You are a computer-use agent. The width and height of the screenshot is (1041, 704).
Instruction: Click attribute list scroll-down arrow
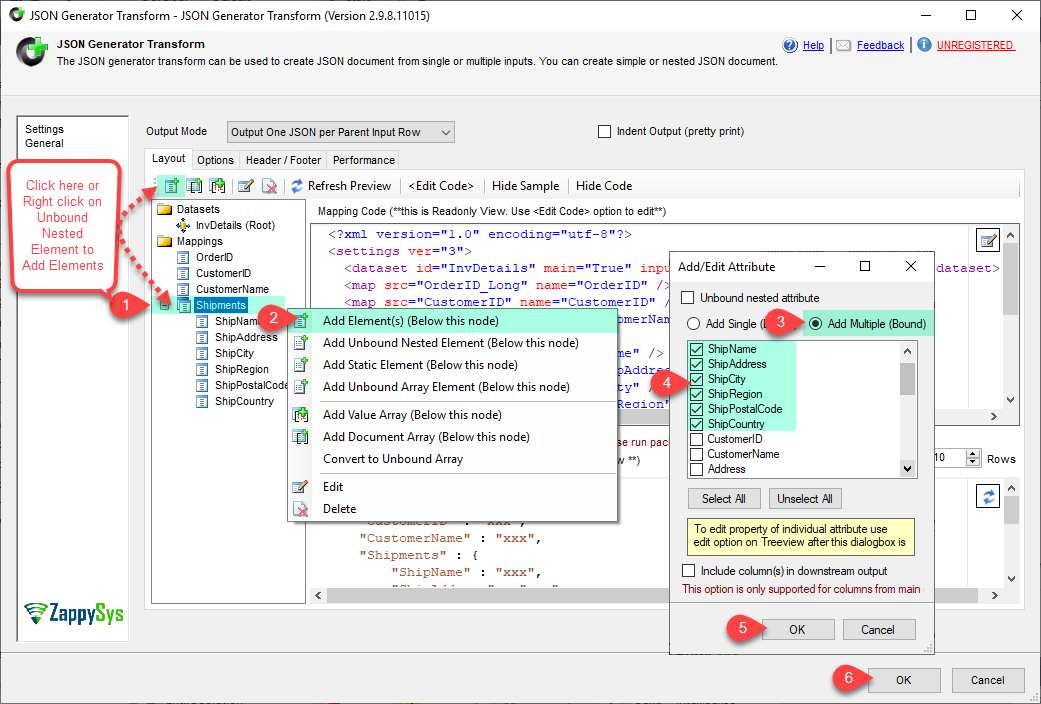tap(908, 469)
